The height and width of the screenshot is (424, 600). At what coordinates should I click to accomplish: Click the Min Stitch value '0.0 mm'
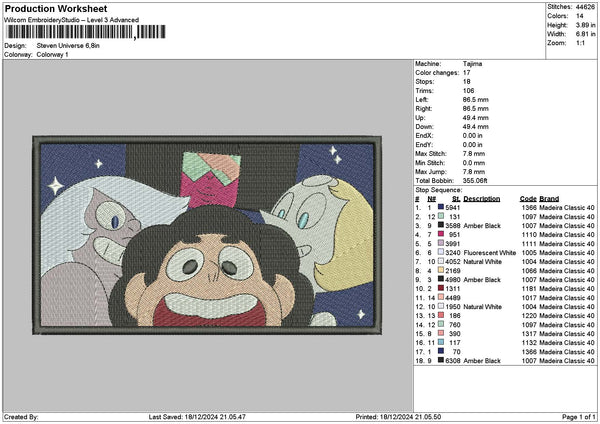(474, 163)
